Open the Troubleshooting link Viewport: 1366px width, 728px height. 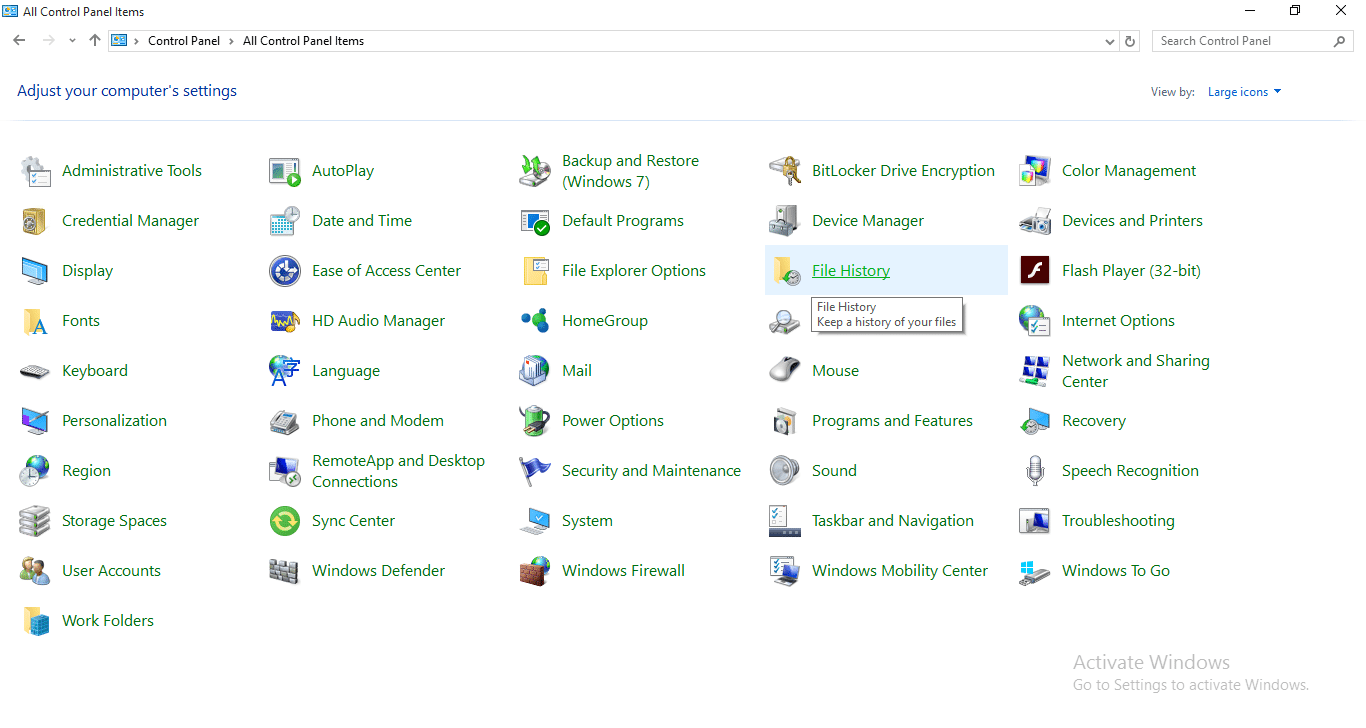pos(1118,521)
